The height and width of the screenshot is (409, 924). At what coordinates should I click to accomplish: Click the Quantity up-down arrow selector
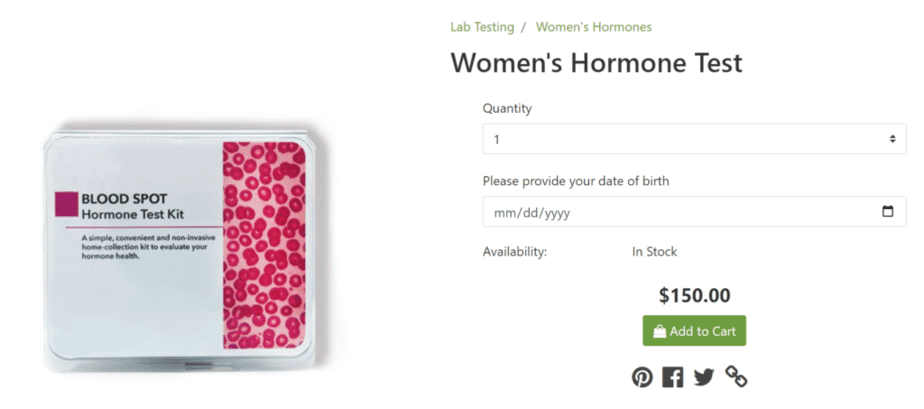point(893,139)
